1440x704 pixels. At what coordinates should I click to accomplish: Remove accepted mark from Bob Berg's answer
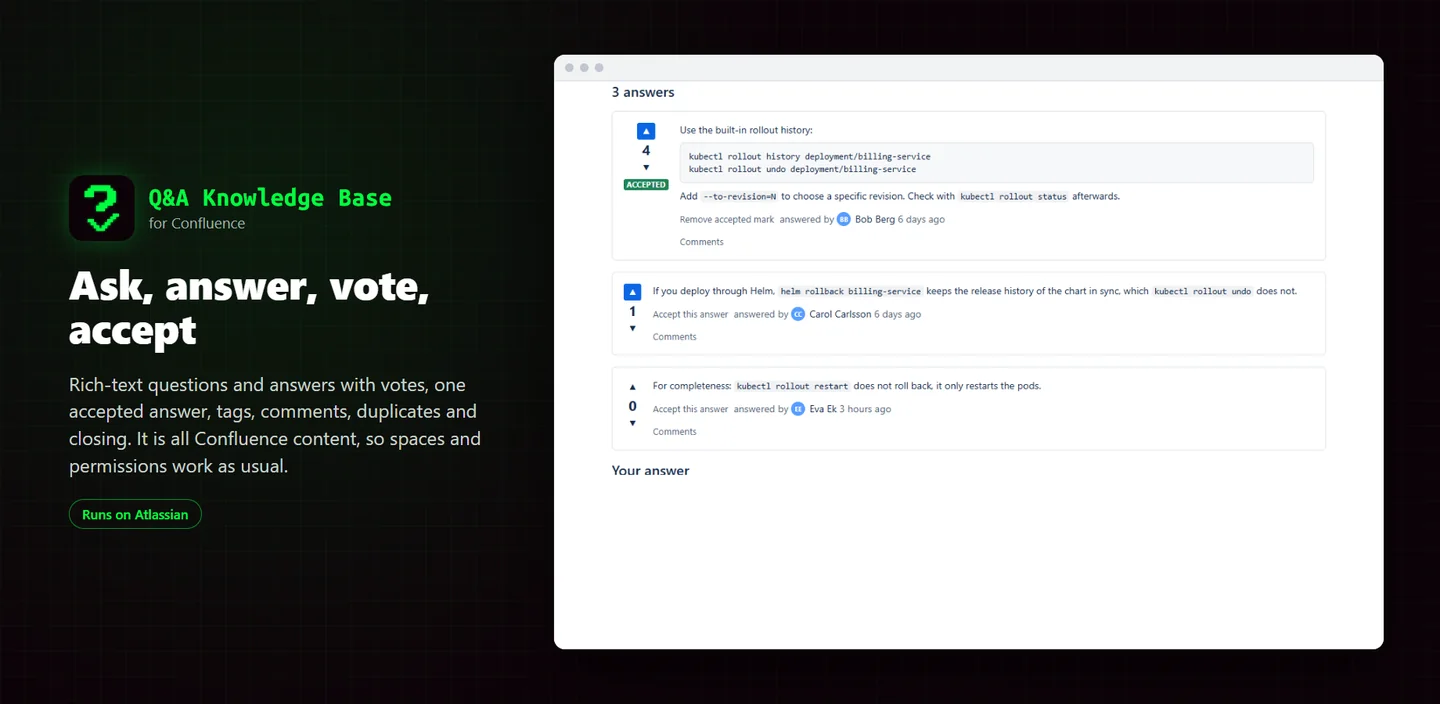(727, 219)
